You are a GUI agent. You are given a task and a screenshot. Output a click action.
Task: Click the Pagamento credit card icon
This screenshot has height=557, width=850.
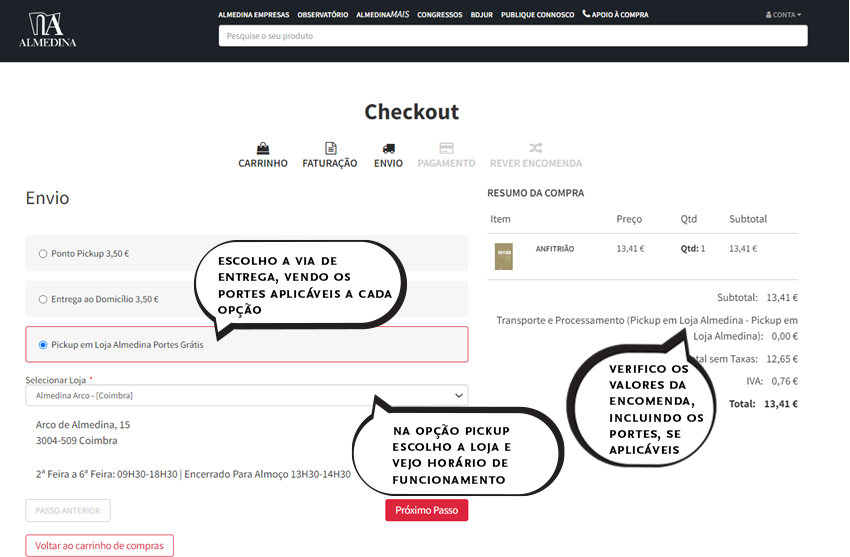coord(446,148)
